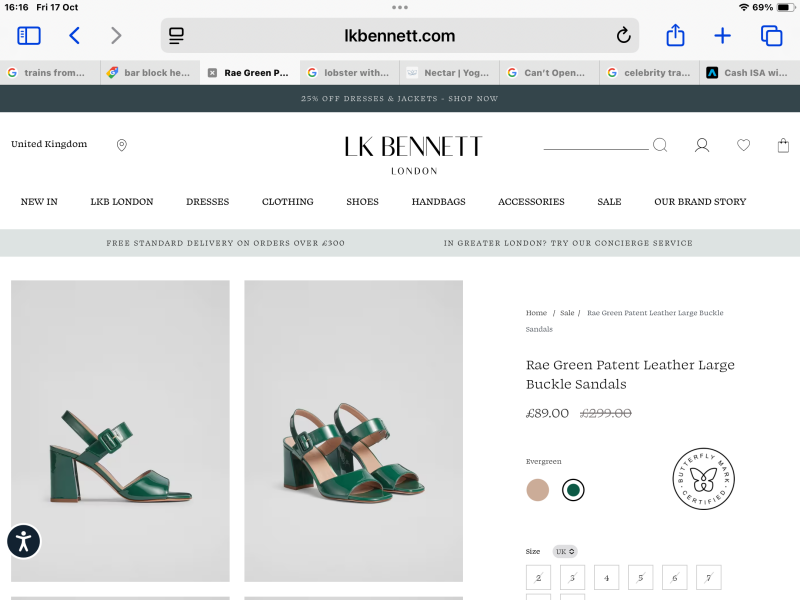Go to LK Bennett London home logo

413,155
